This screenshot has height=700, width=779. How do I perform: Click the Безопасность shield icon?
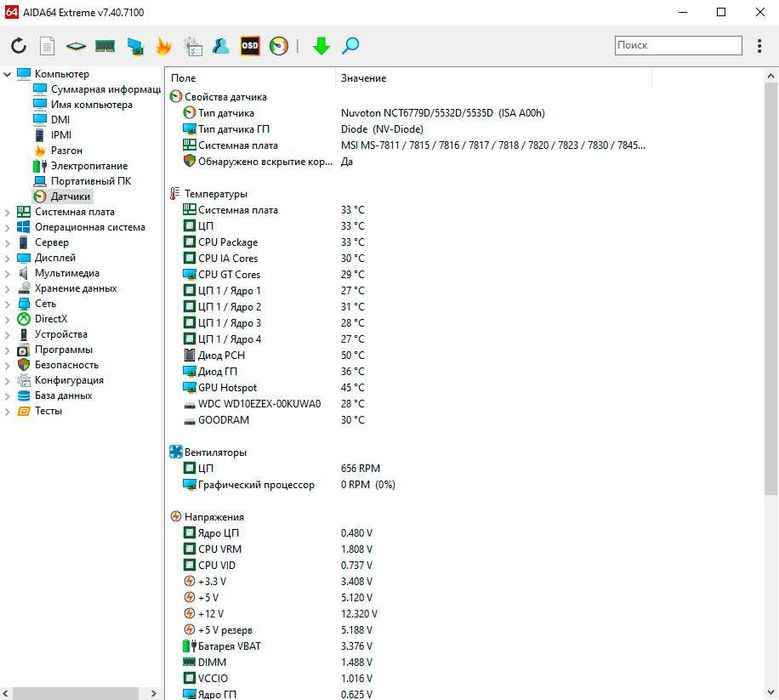pos(24,365)
